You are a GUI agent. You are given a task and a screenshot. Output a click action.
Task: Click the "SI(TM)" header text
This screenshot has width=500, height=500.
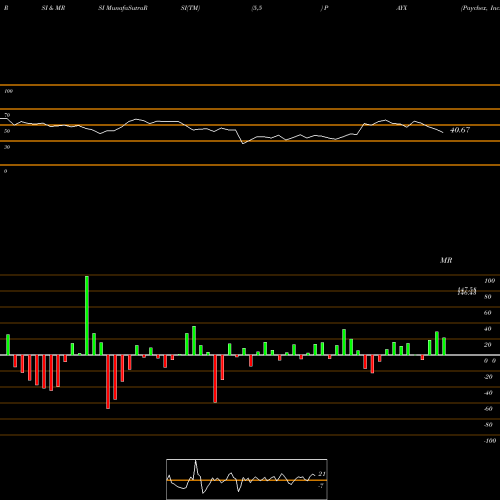point(190,8)
